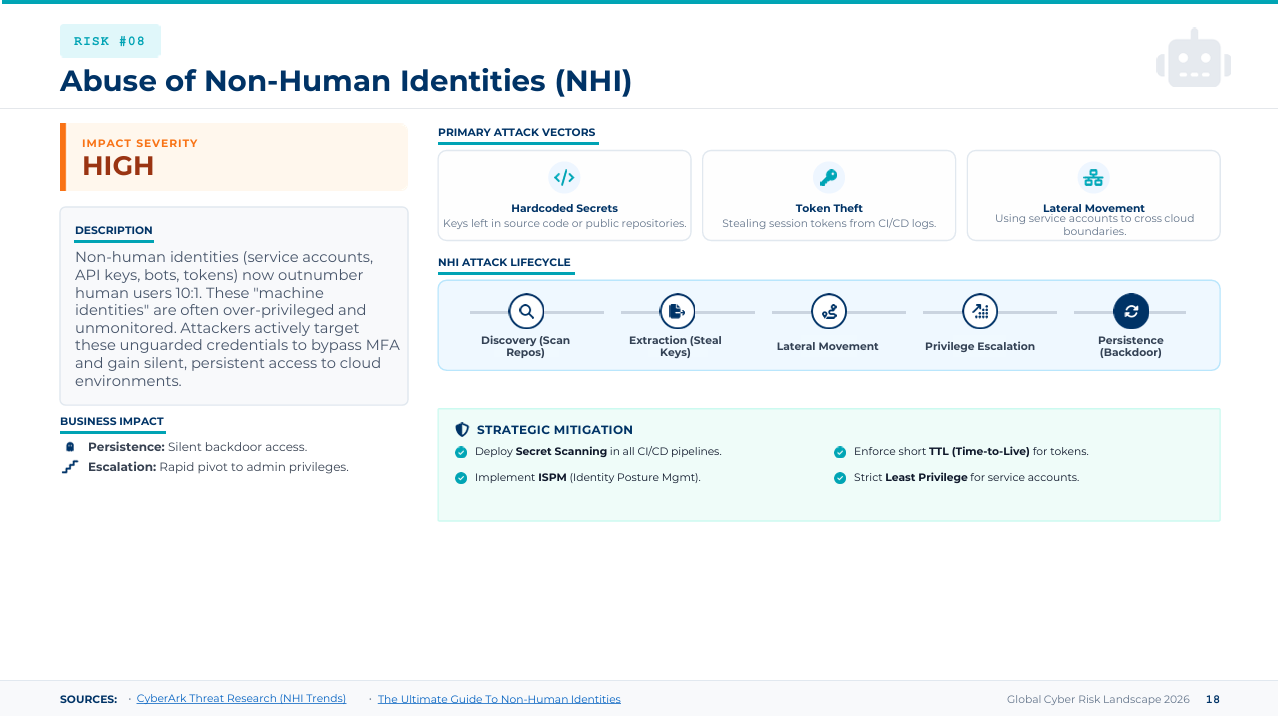Click checkmark beside Enforce short TTL
1278x716 pixels.
click(840, 452)
